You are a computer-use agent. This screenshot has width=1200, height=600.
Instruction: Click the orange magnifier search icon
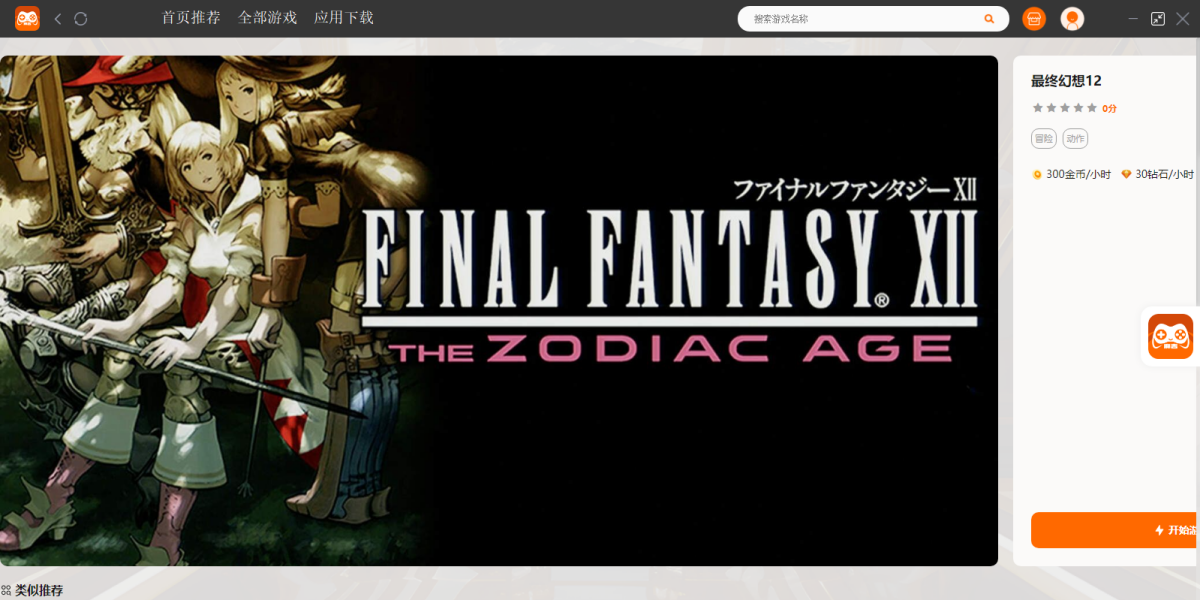[989, 19]
